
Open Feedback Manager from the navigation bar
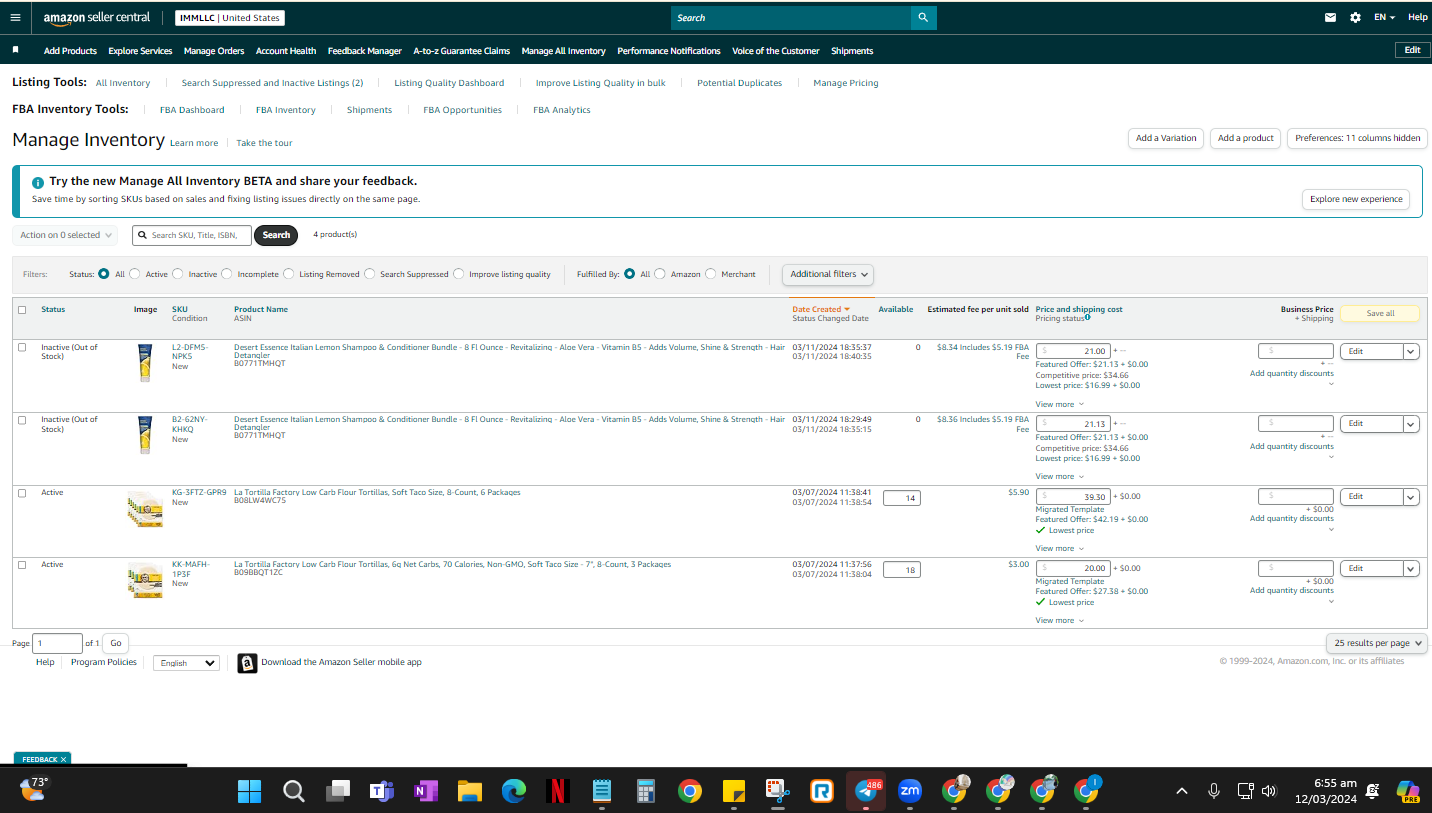click(x=365, y=51)
